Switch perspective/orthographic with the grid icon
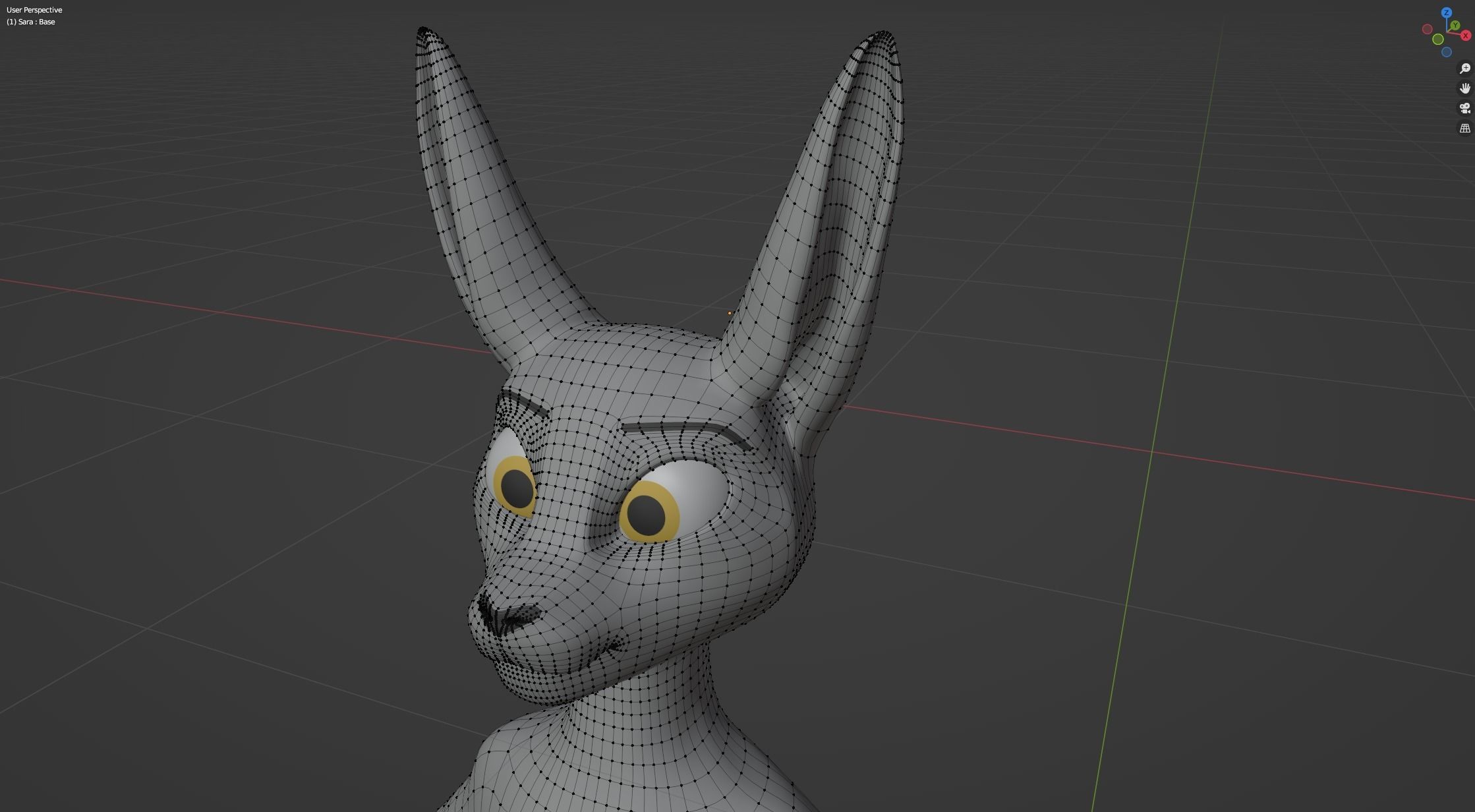 [1464, 129]
